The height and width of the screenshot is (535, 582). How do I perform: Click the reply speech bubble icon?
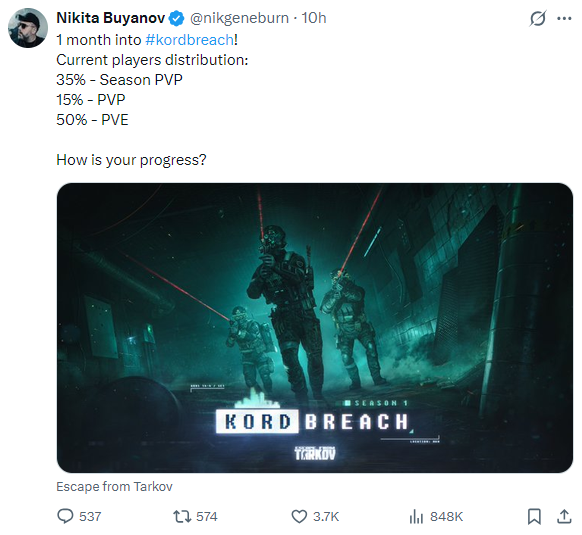pos(65,516)
